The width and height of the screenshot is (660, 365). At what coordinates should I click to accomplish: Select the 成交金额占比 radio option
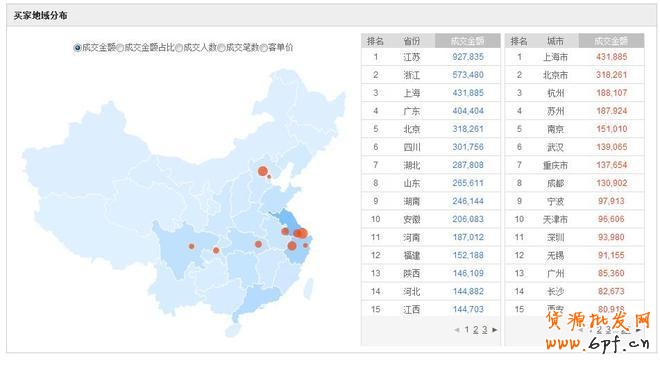click(120, 48)
